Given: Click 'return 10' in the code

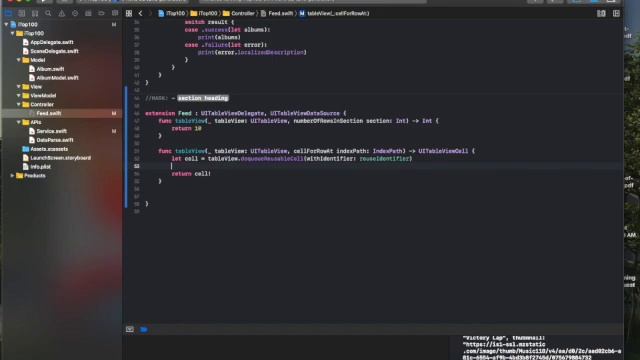Looking at the screenshot, I should [187, 129].
